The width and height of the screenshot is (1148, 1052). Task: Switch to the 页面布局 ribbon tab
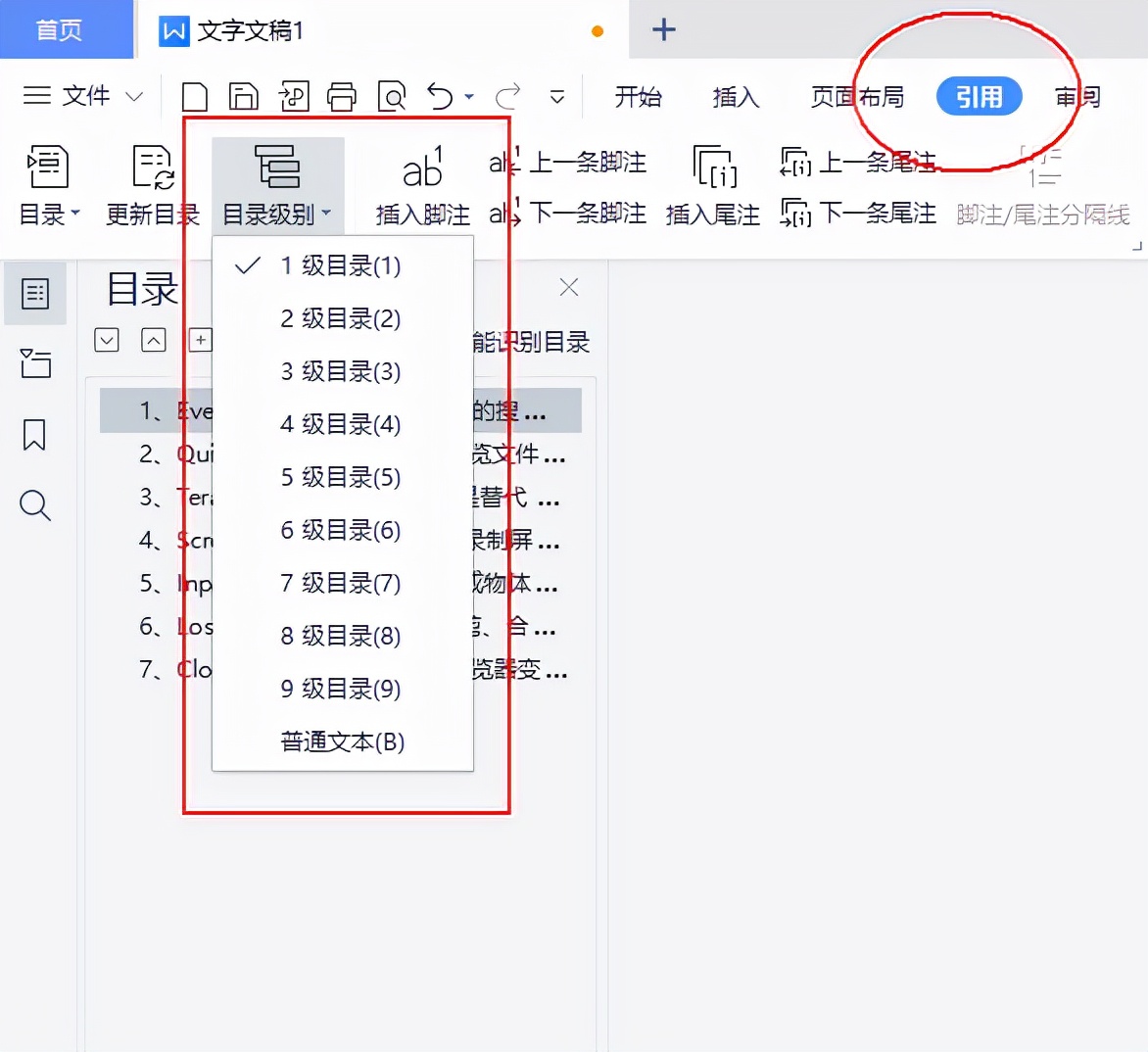(x=857, y=96)
